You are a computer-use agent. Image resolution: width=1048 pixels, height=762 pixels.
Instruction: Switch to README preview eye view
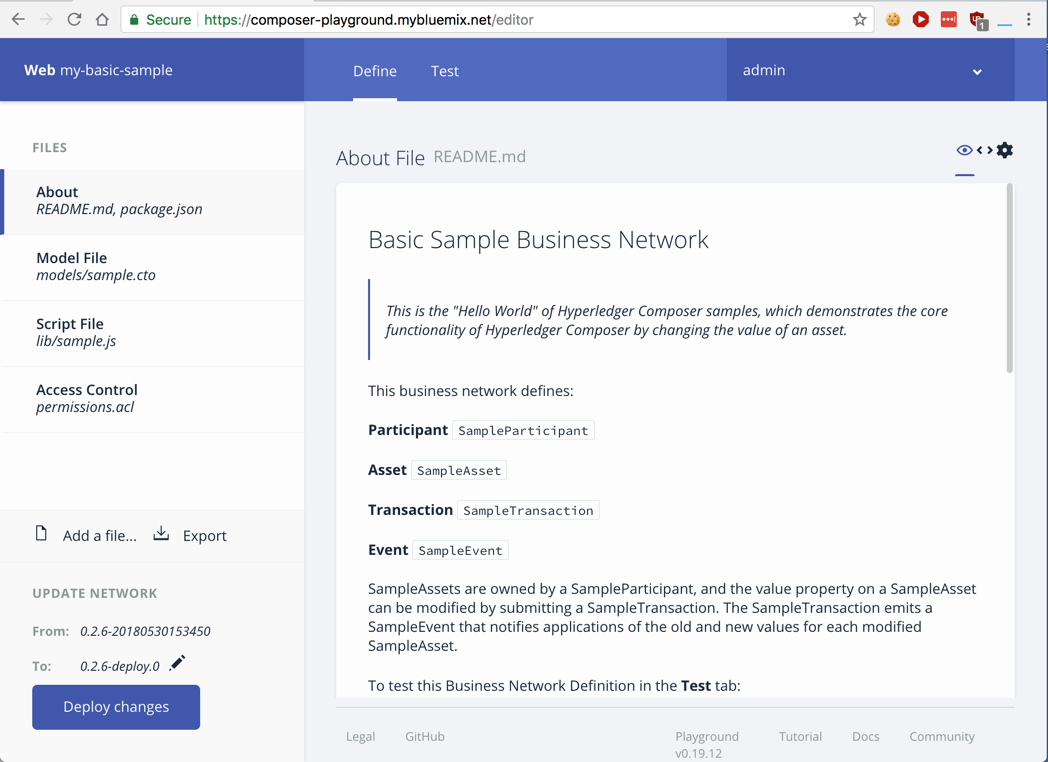tap(964, 151)
